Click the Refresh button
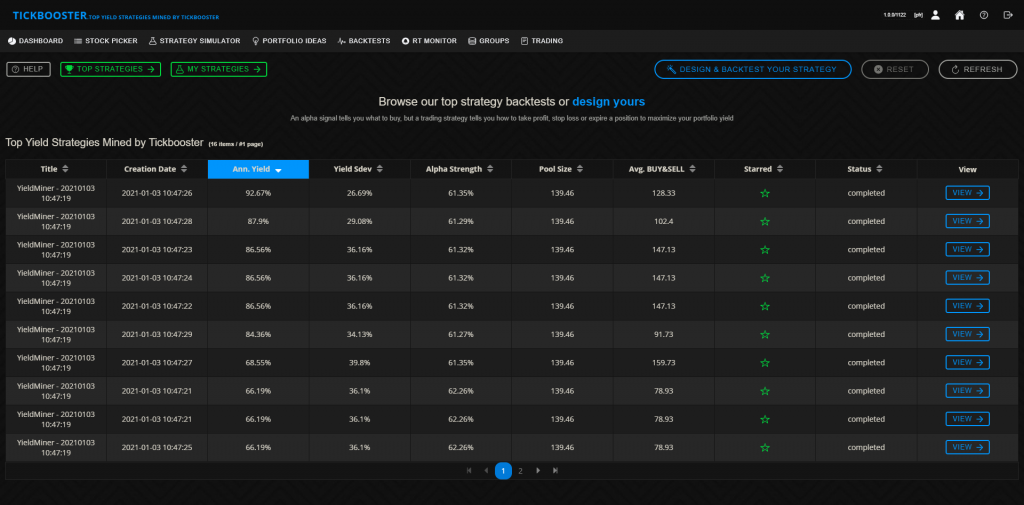The height and width of the screenshot is (505, 1024). [x=978, y=69]
